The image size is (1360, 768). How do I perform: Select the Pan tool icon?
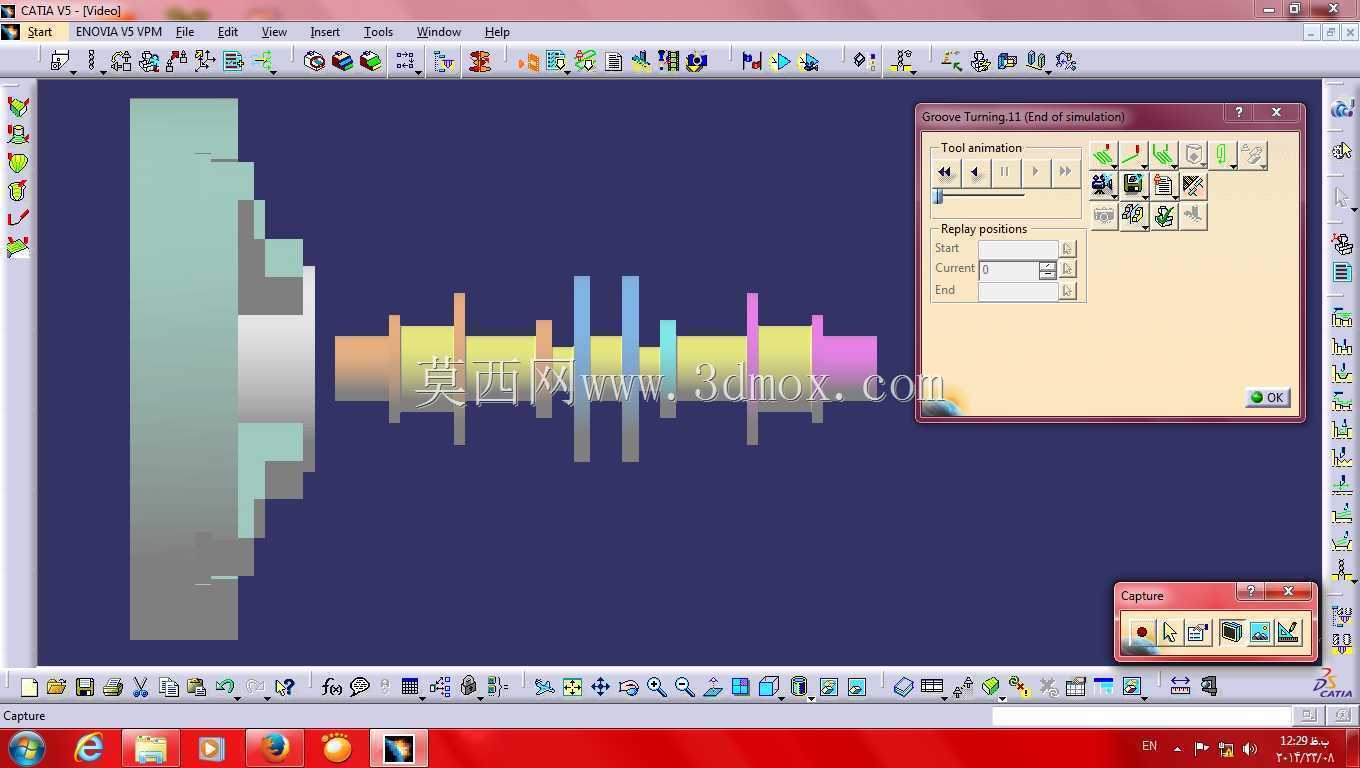(600, 687)
